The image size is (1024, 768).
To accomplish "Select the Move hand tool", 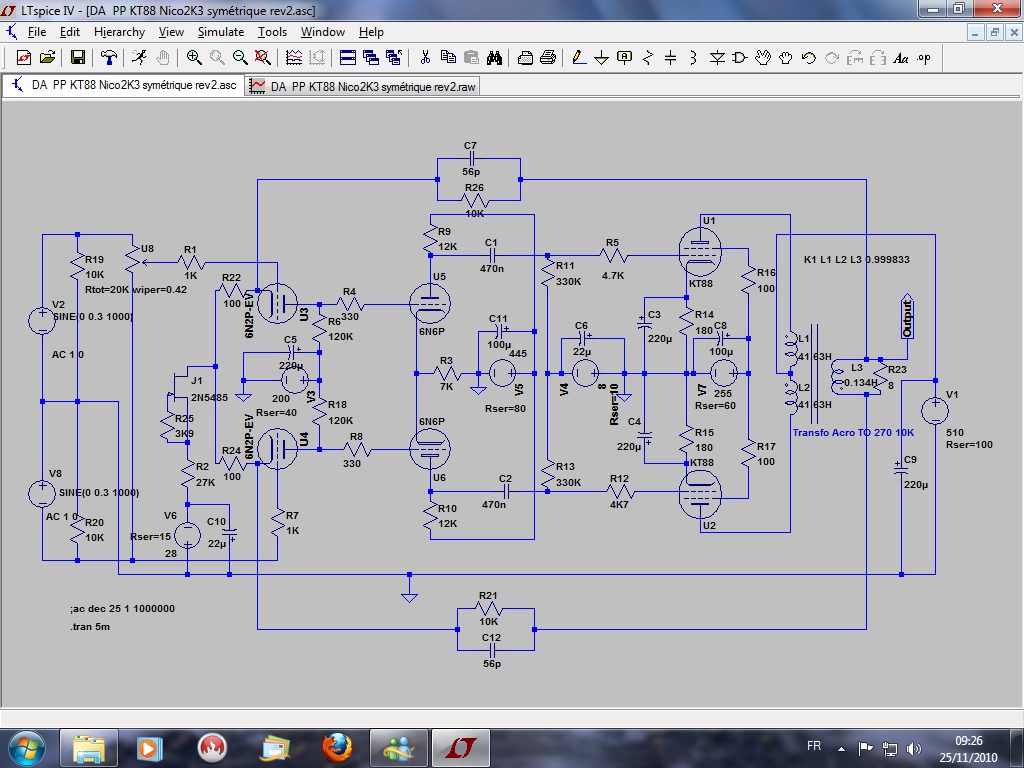I will point(763,58).
